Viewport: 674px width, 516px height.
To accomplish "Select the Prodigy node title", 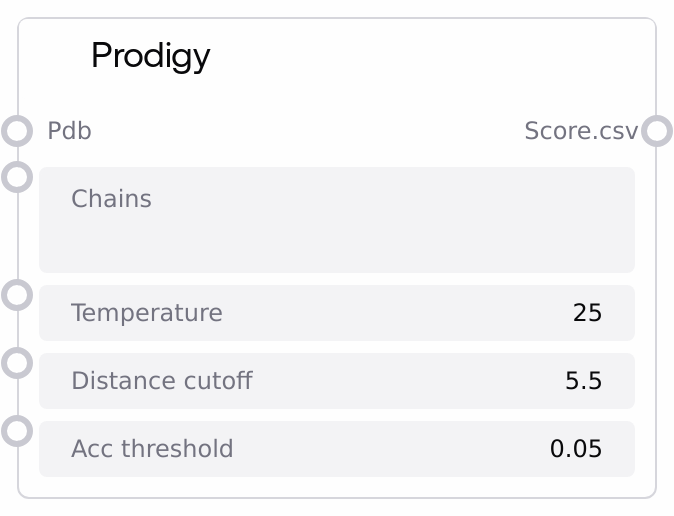I will (150, 56).
